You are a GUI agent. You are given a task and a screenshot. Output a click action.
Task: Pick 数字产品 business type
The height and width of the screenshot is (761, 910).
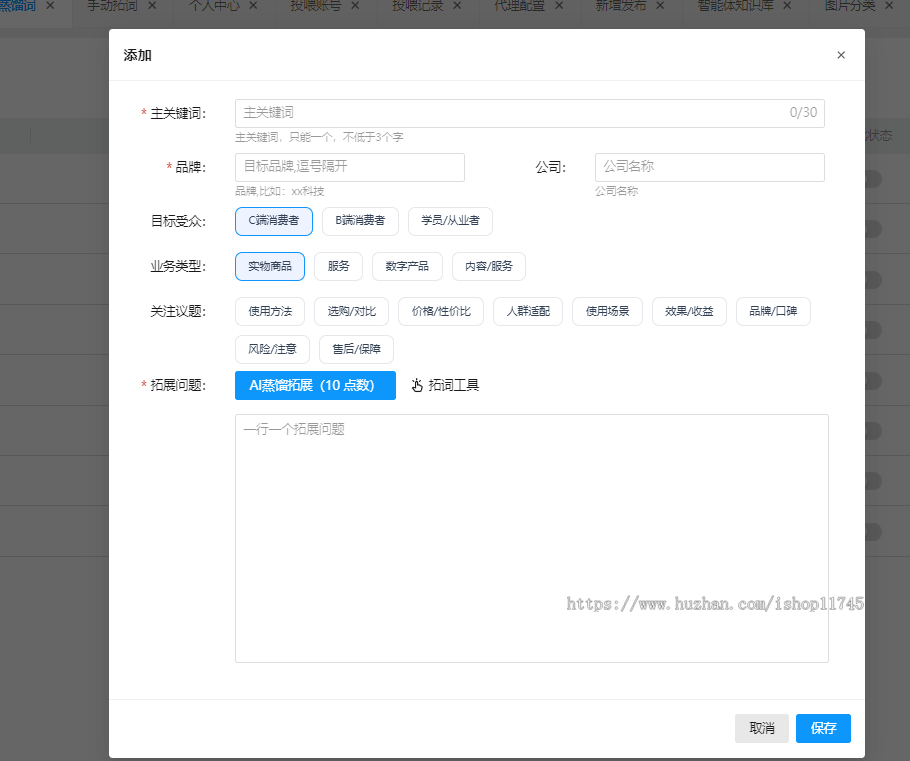pyautogui.click(x=407, y=266)
